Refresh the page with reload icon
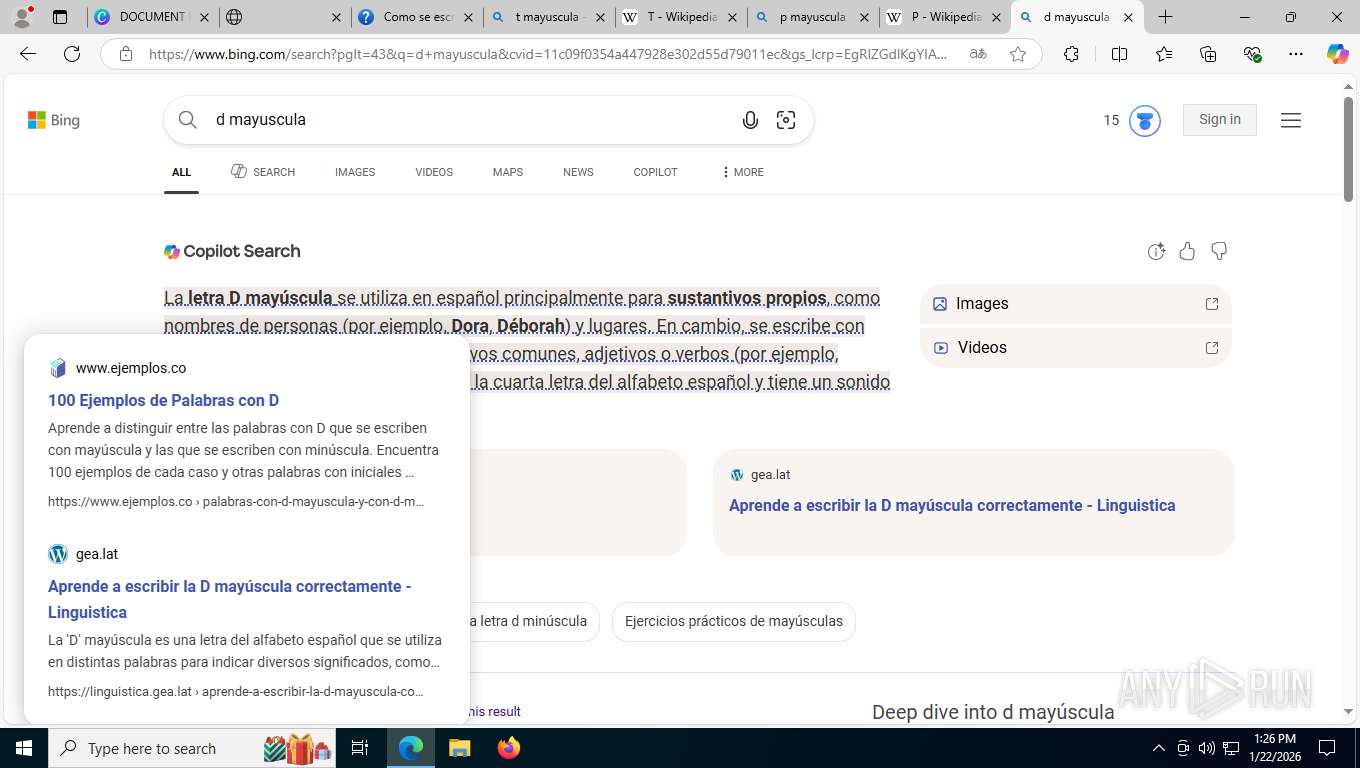This screenshot has width=1360, height=768. tap(72, 54)
